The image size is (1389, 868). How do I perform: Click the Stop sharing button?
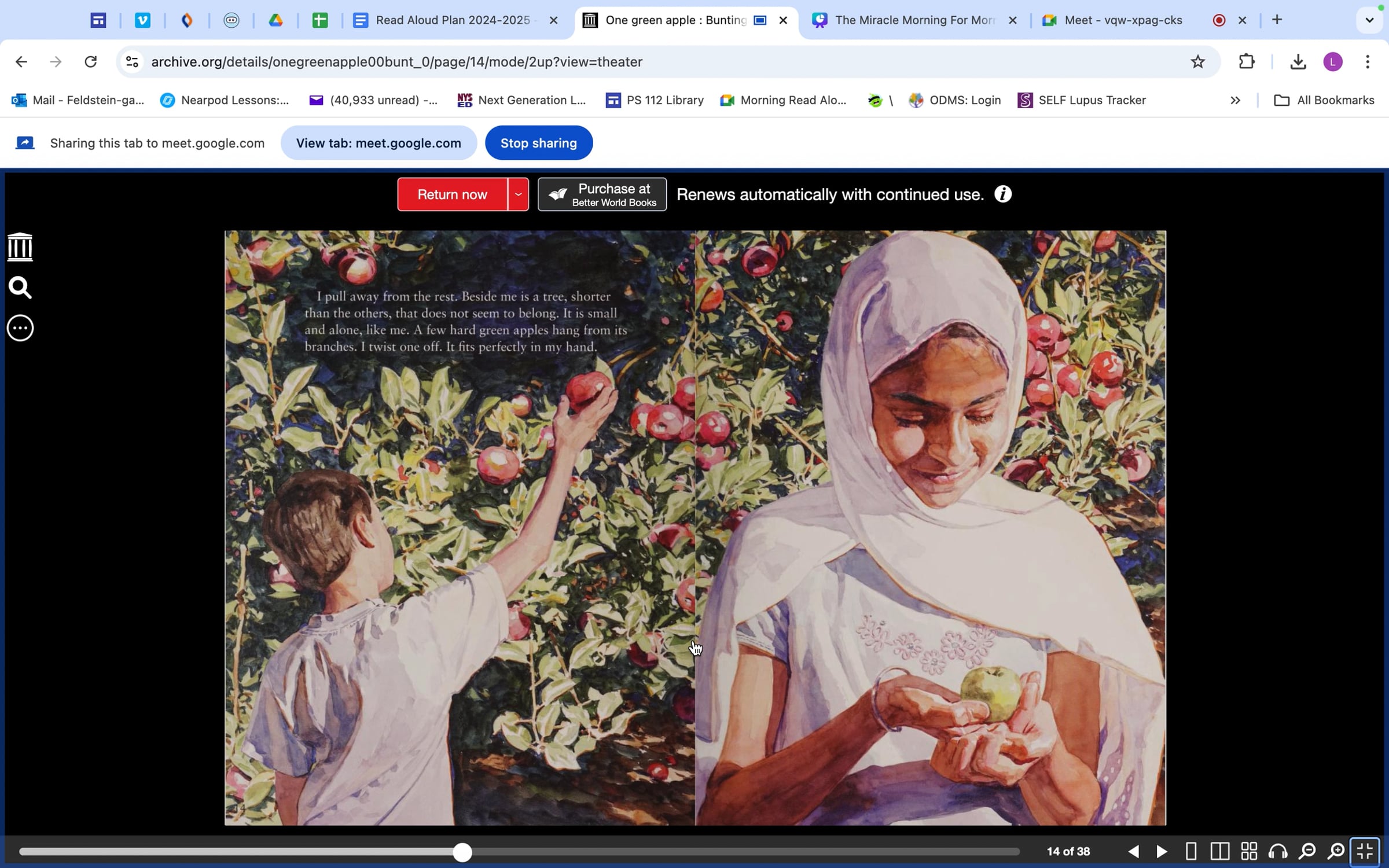(539, 143)
